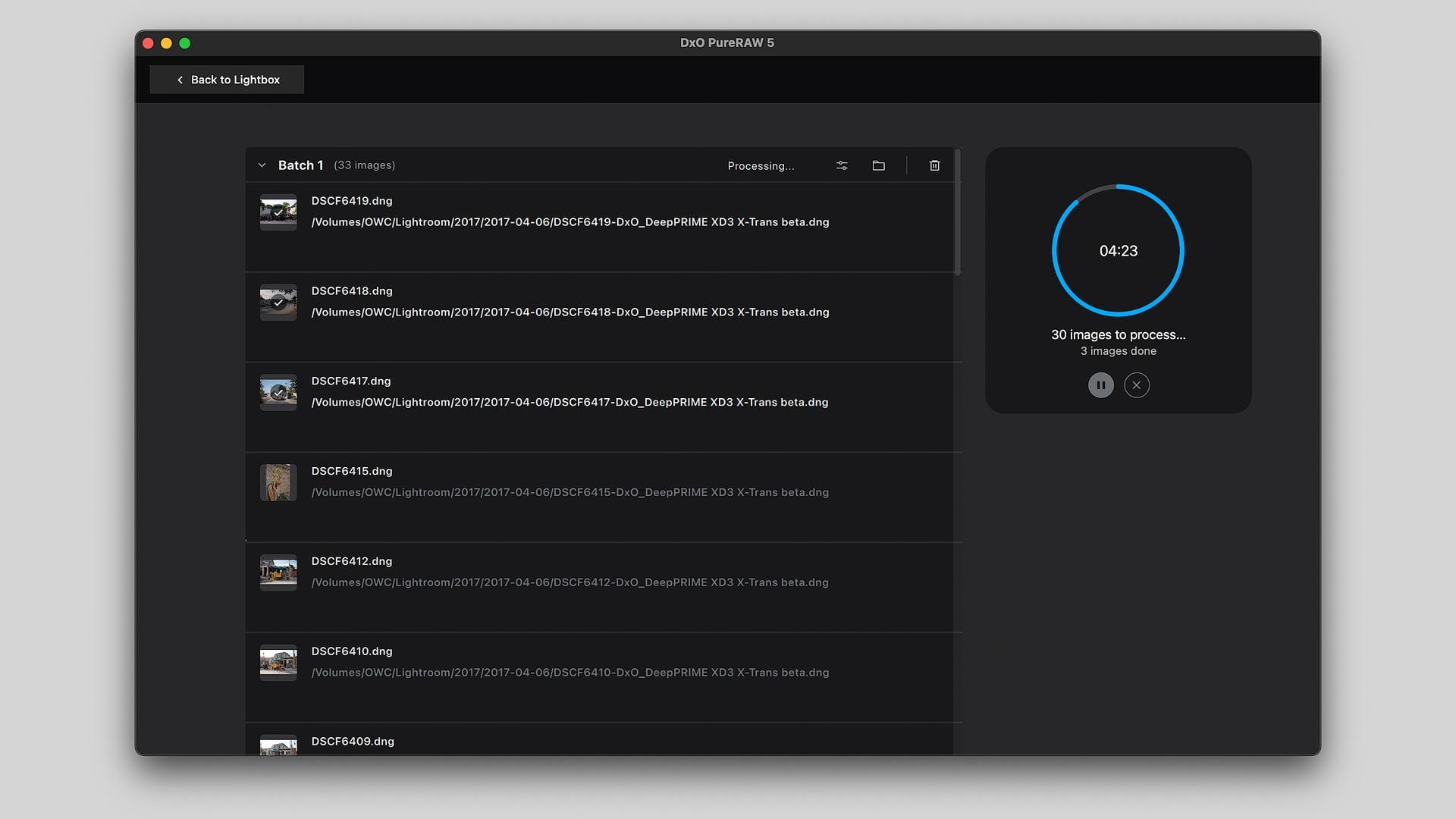Image resolution: width=1456 pixels, height=819 pixels.
Task: Select DSCF6409.dng thumbnail
Action: point(278,745)
